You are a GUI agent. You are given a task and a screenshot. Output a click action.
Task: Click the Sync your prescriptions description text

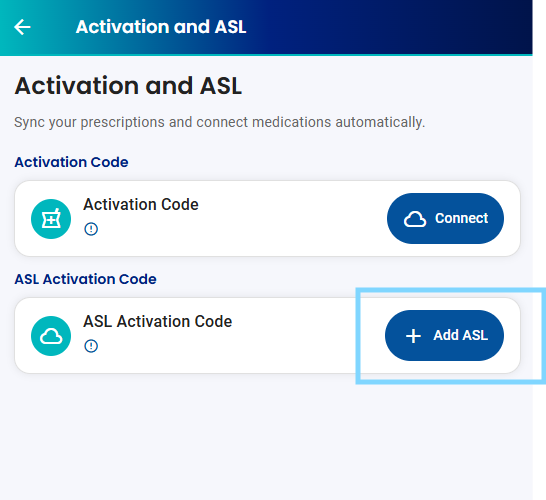click(219, 122)
